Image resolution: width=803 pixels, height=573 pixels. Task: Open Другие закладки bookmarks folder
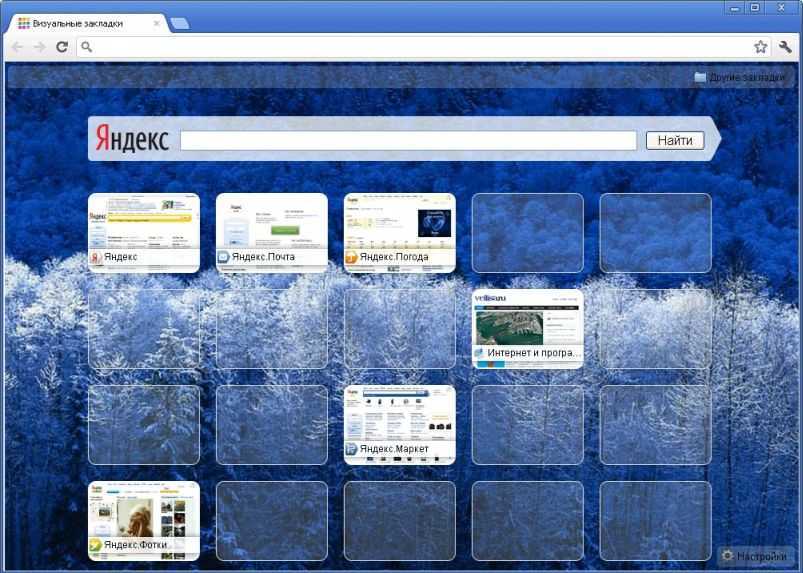point(742,78)
